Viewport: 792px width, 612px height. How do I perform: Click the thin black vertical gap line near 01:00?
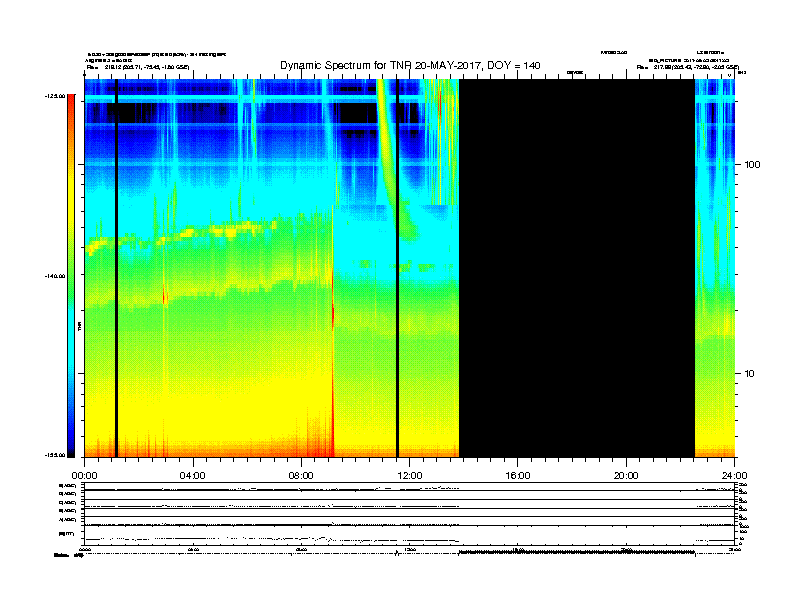coord(116,268)
